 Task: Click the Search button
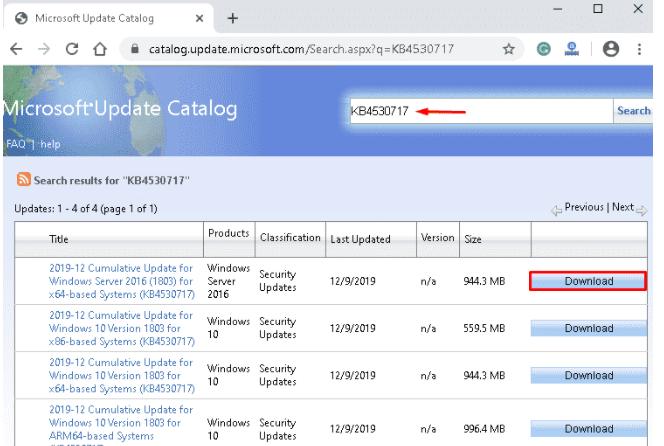coord(633,111)
